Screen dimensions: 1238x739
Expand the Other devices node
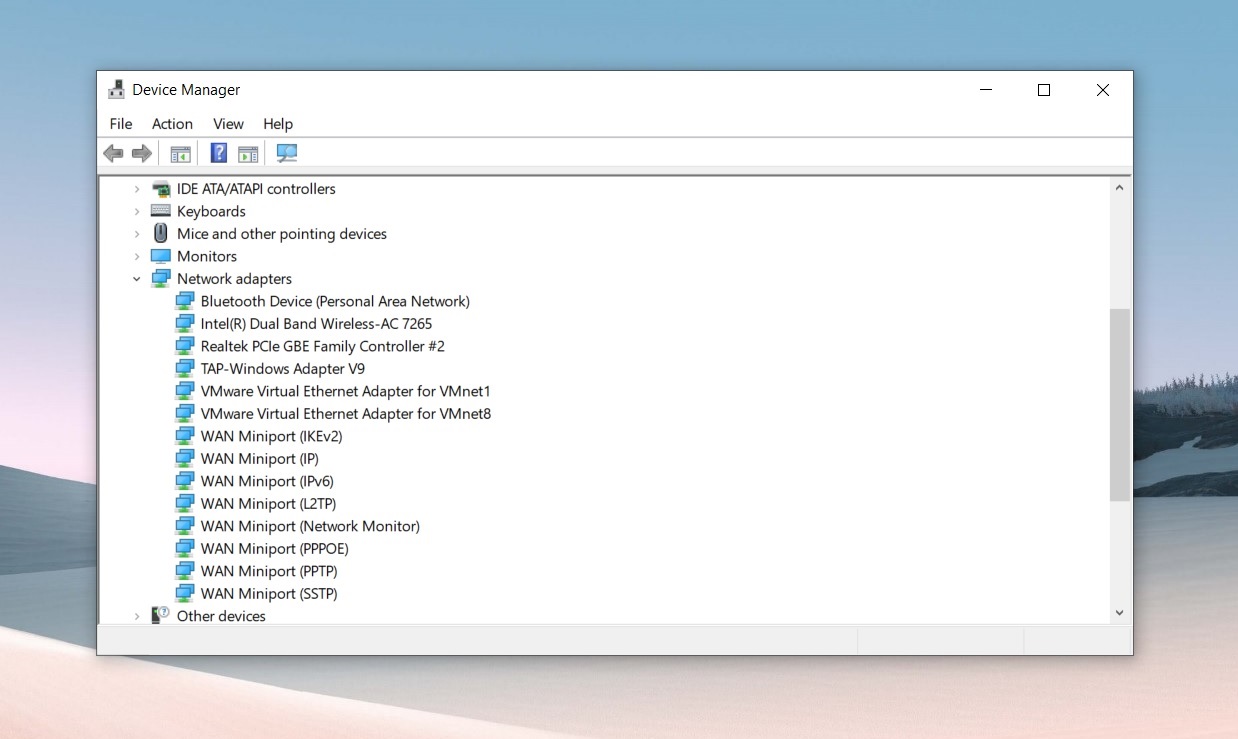point(137,616)
